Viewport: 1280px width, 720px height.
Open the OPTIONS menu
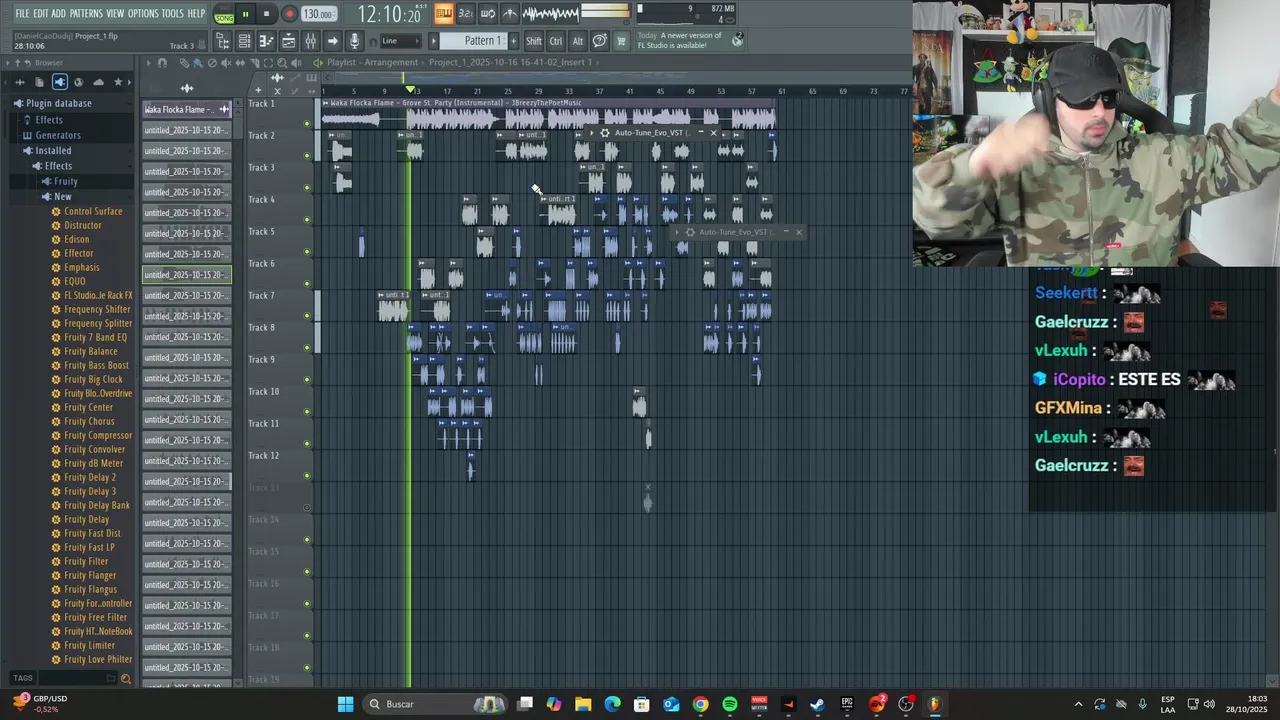143,14
